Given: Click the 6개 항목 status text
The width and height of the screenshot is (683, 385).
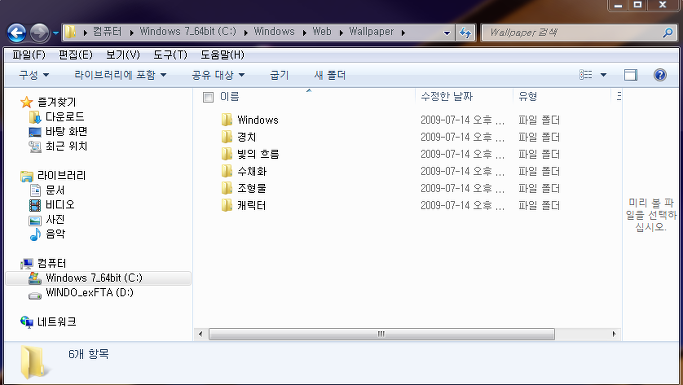Looking at the screenshot, I should point(88,354).
